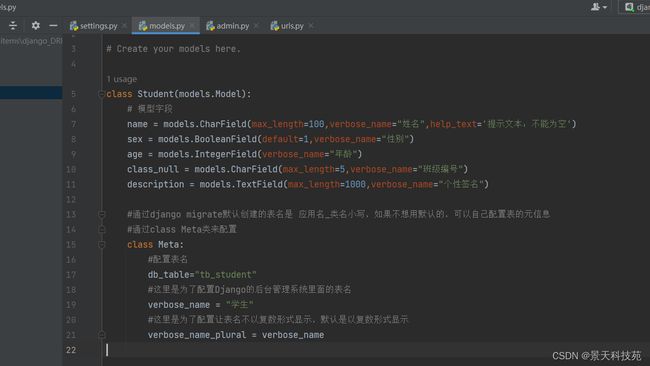The image size is (650, 366).
Task: Click the urls.py file icon
Action: point(274,26)
